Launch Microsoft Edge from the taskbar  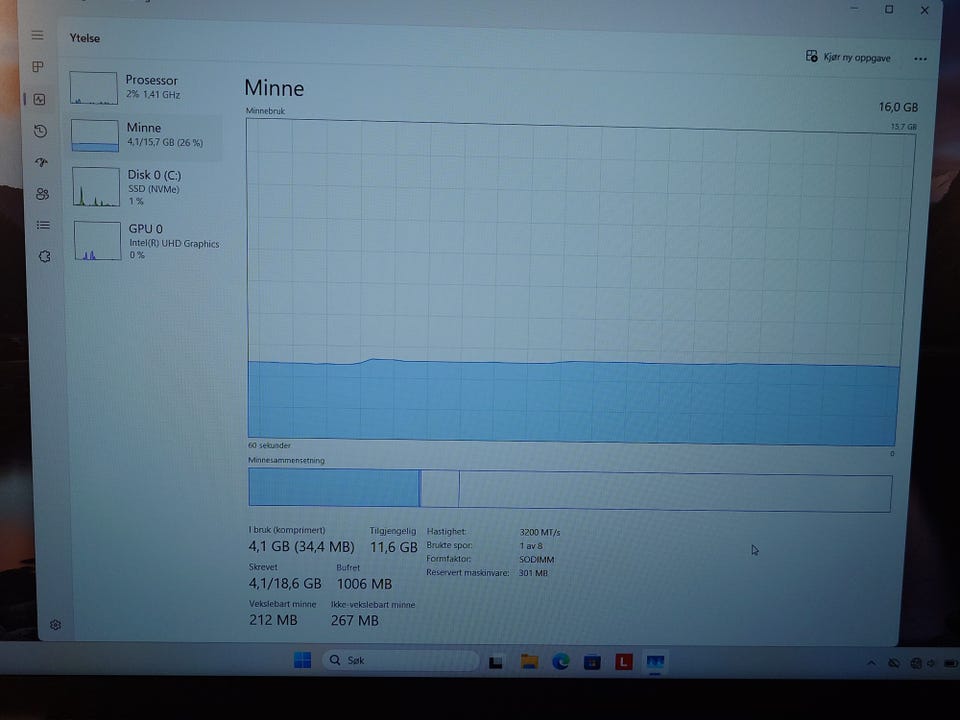point(560,661)
